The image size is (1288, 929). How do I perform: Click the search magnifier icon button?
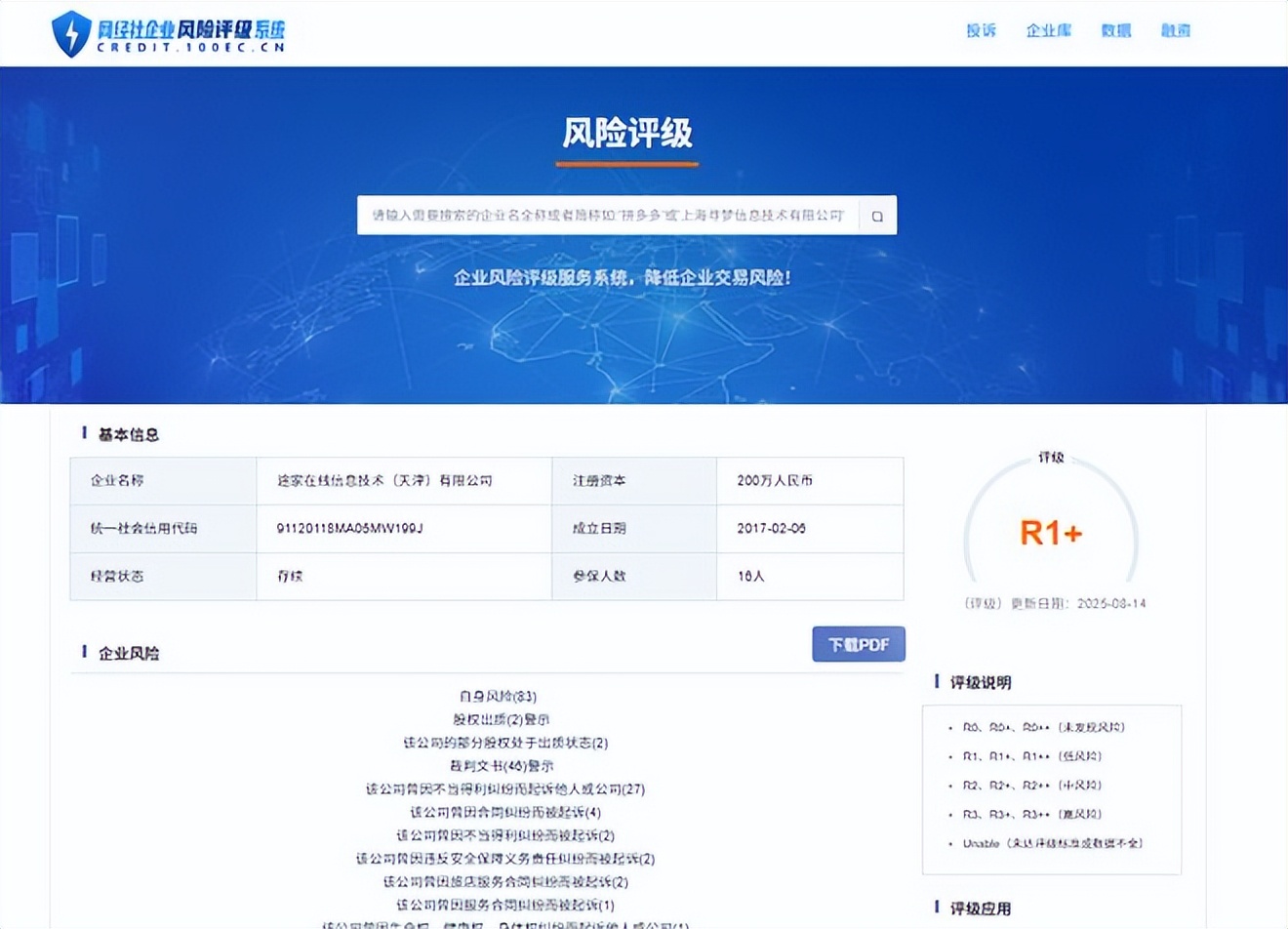coord(877,216)
